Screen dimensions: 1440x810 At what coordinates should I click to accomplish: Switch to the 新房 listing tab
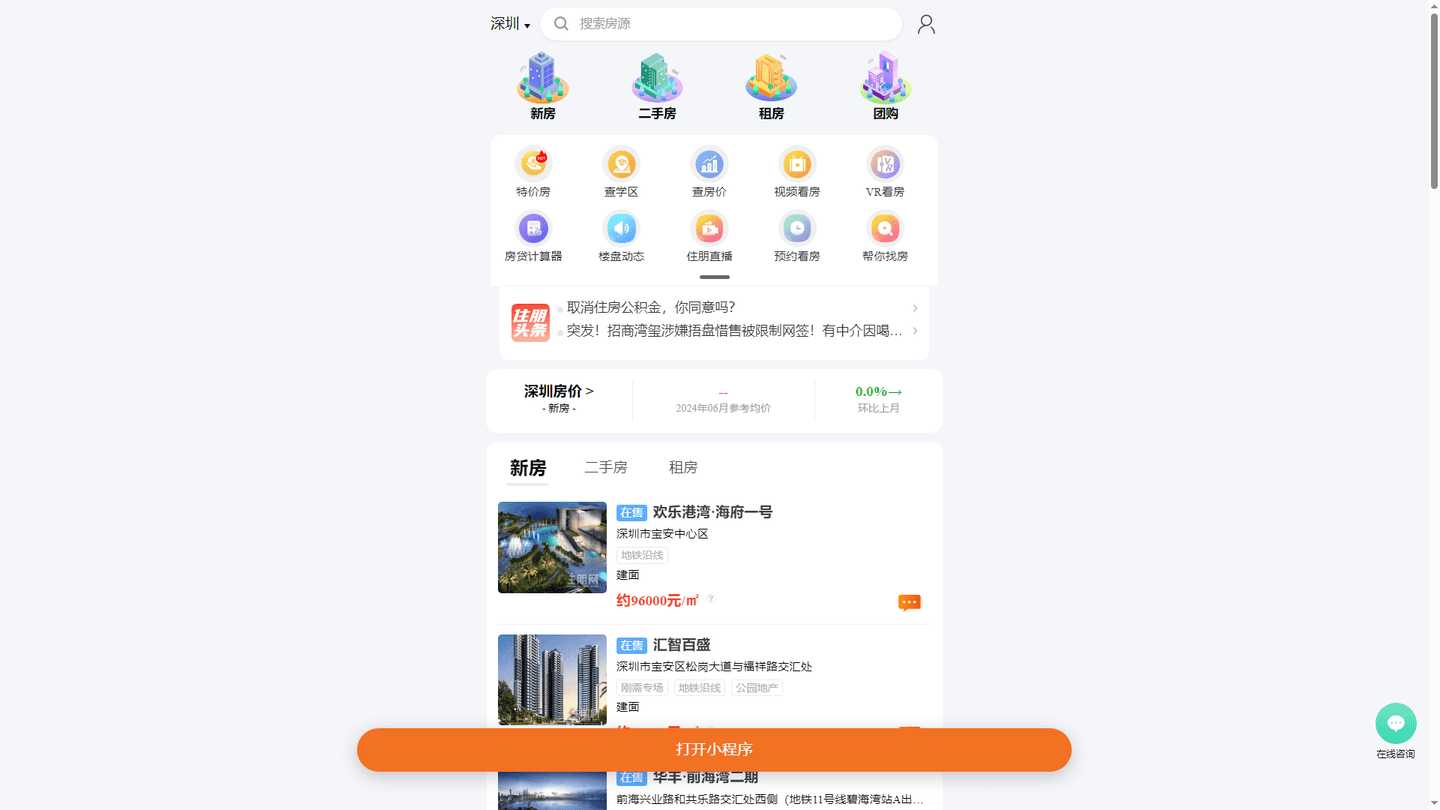click(x=528, y=468)
